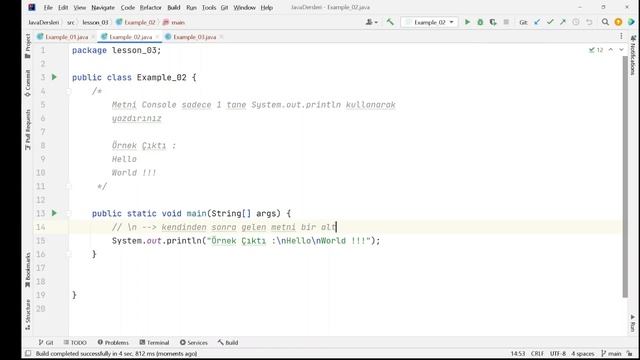Open the Git tool window button

tap(46, 342)
